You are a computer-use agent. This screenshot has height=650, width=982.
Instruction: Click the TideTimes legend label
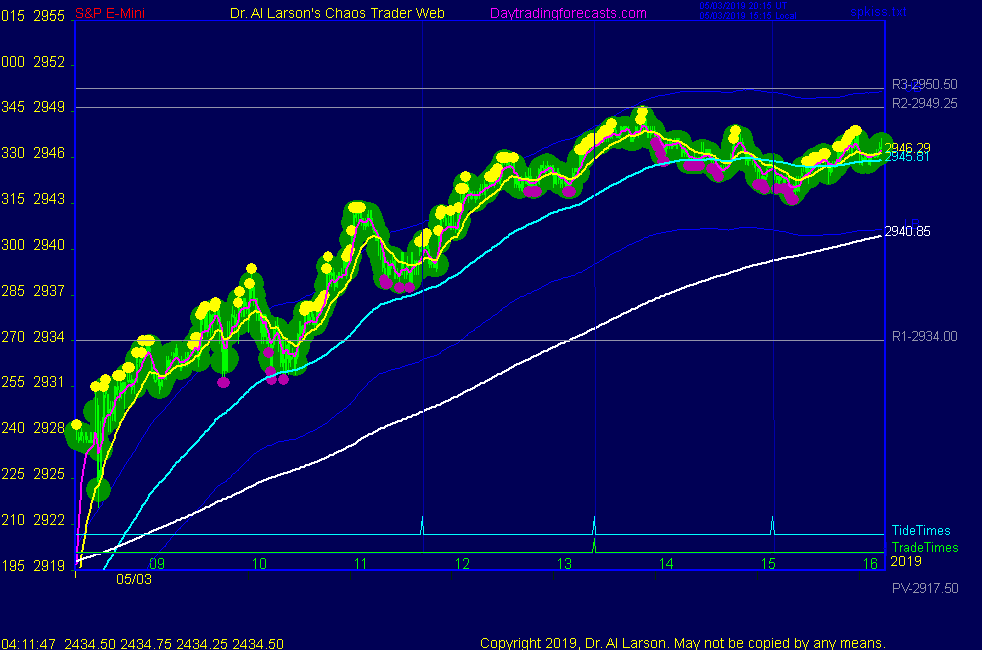921,530
